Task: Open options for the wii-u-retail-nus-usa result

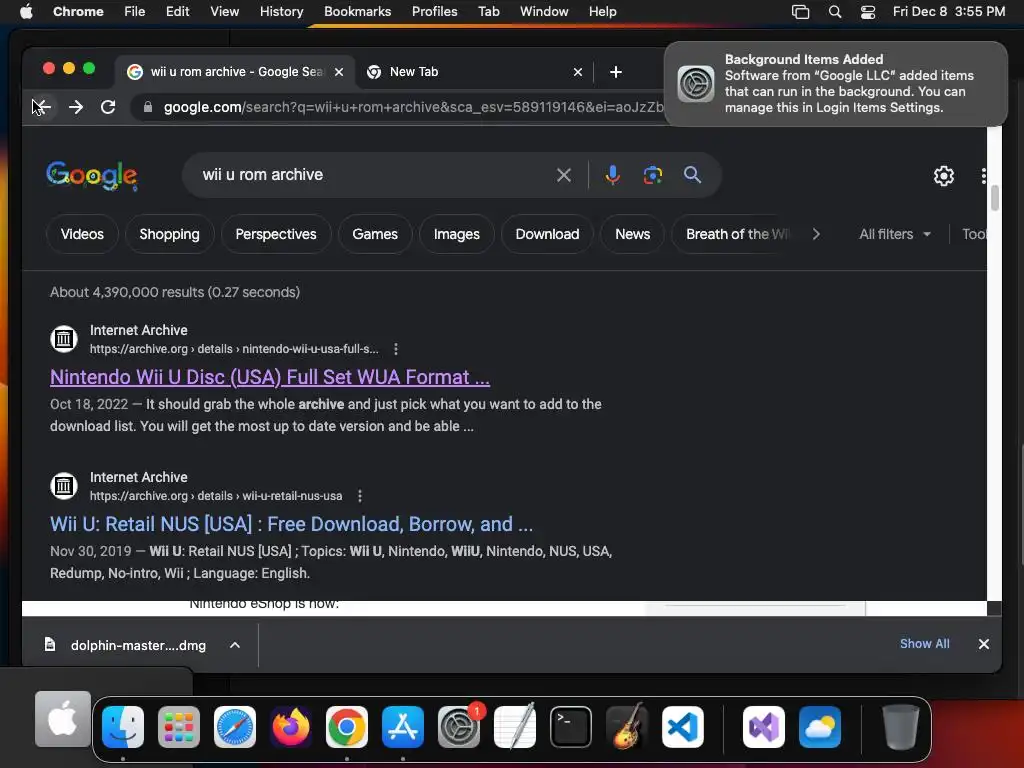Action: pyautogui.click(x=360, y=496)
